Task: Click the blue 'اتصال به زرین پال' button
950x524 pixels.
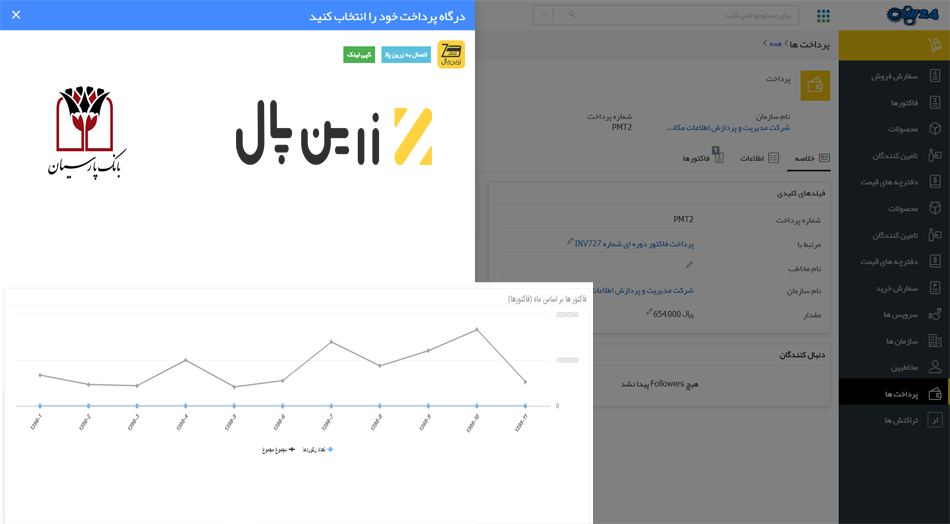Action: tap(405, 55)
